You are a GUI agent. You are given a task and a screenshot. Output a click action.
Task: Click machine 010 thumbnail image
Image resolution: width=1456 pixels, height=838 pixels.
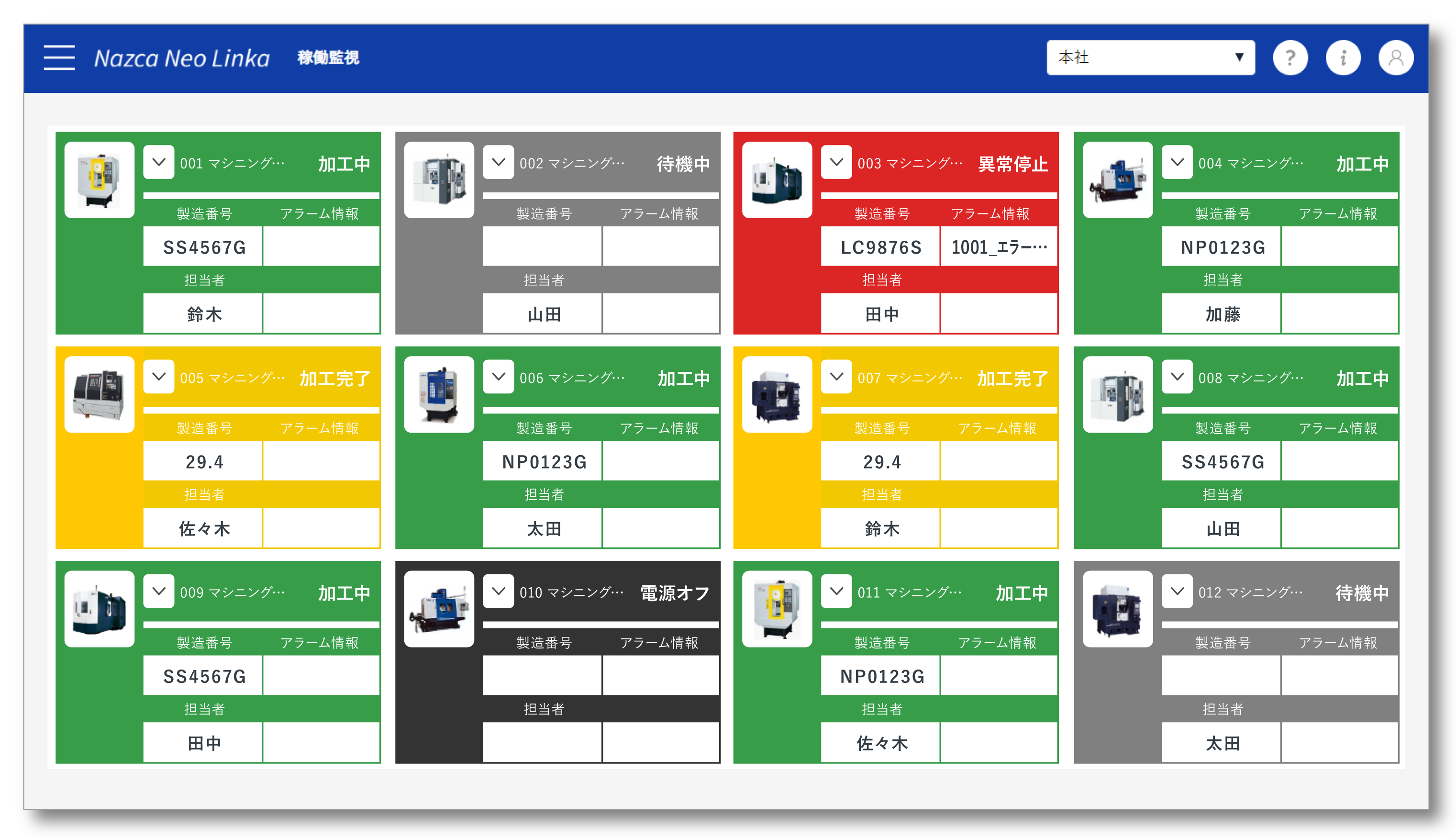click(439, 609)
